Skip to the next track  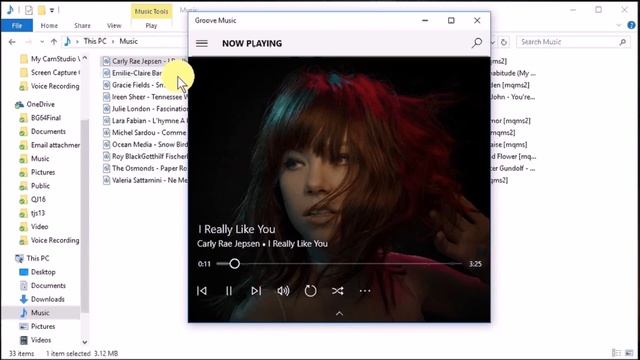[x=256, y=291]
